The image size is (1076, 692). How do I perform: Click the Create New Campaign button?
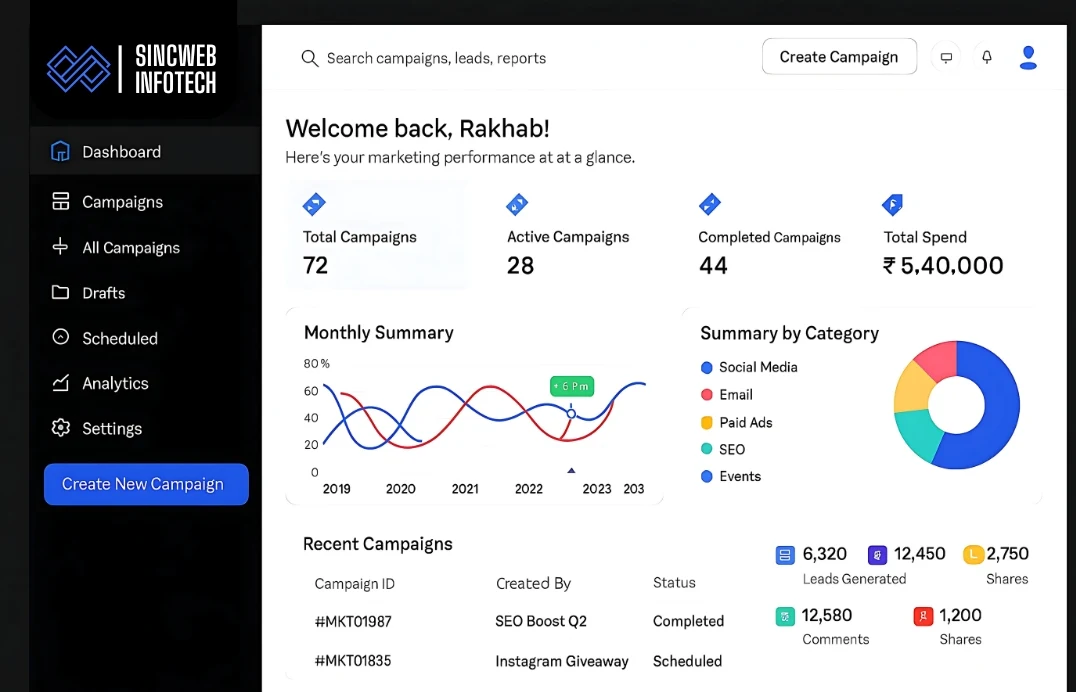point(146,484)
